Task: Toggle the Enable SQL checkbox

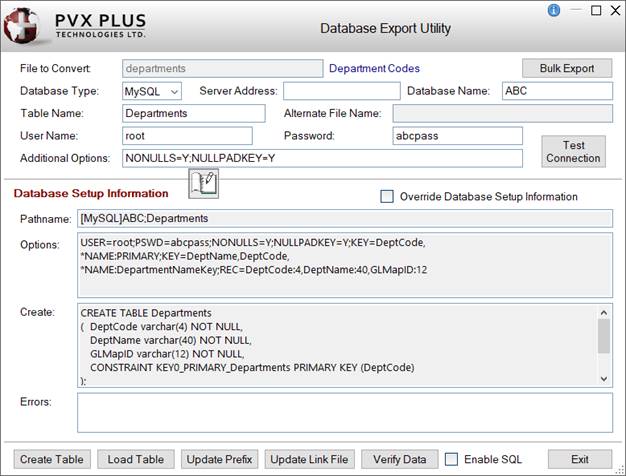Action: pyautogui.click(x=452, y=459)
